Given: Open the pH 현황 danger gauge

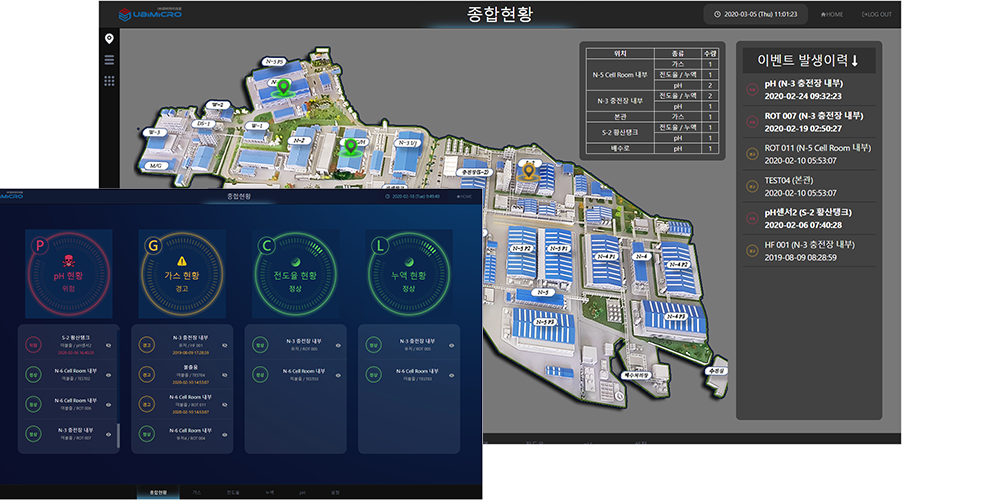Looking at the screenshot, I should (x=57, y=271).
